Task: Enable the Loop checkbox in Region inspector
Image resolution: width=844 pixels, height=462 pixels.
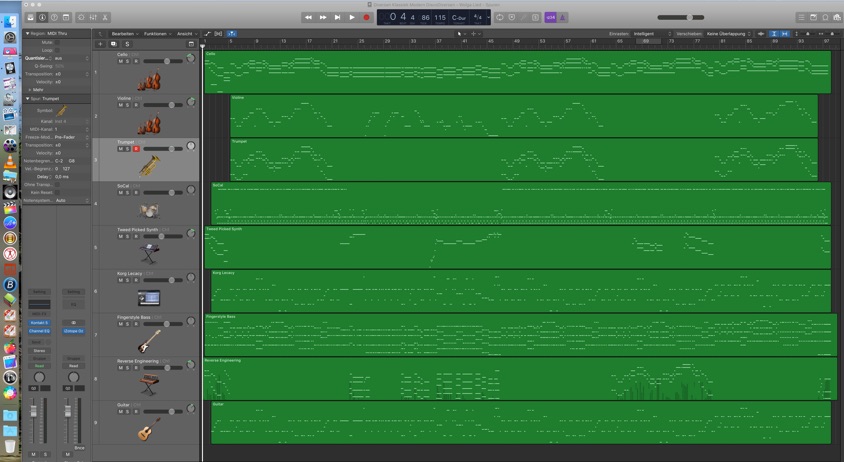Action: (x=58, y=50)
